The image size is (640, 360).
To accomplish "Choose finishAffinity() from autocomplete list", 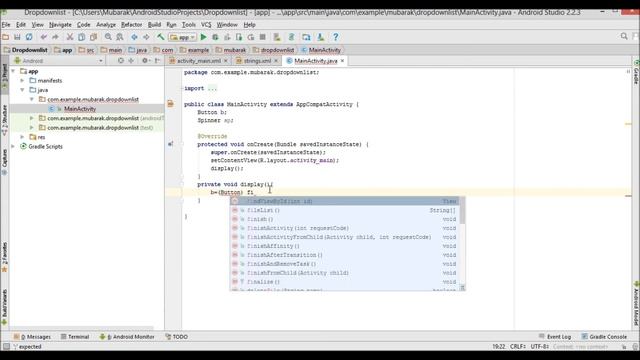I will (345, 246).
